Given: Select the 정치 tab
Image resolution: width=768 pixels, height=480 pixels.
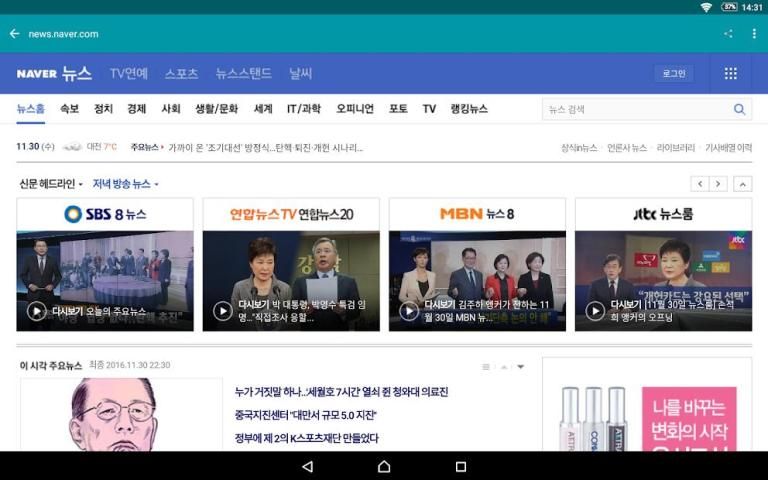Looking at the screenshot, I should click(x=103, y=109).
